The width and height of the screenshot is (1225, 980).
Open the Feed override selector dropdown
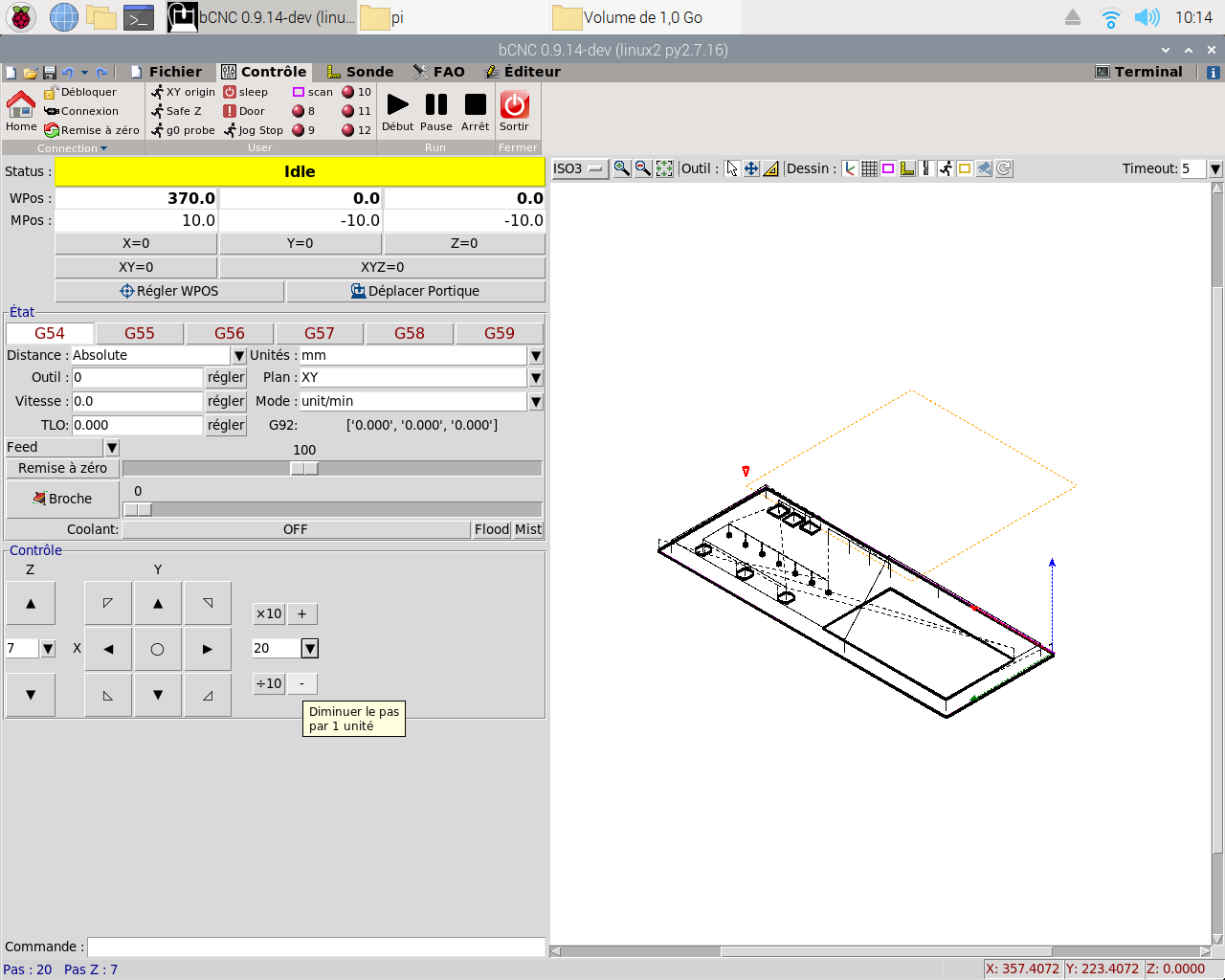[112, 448]
